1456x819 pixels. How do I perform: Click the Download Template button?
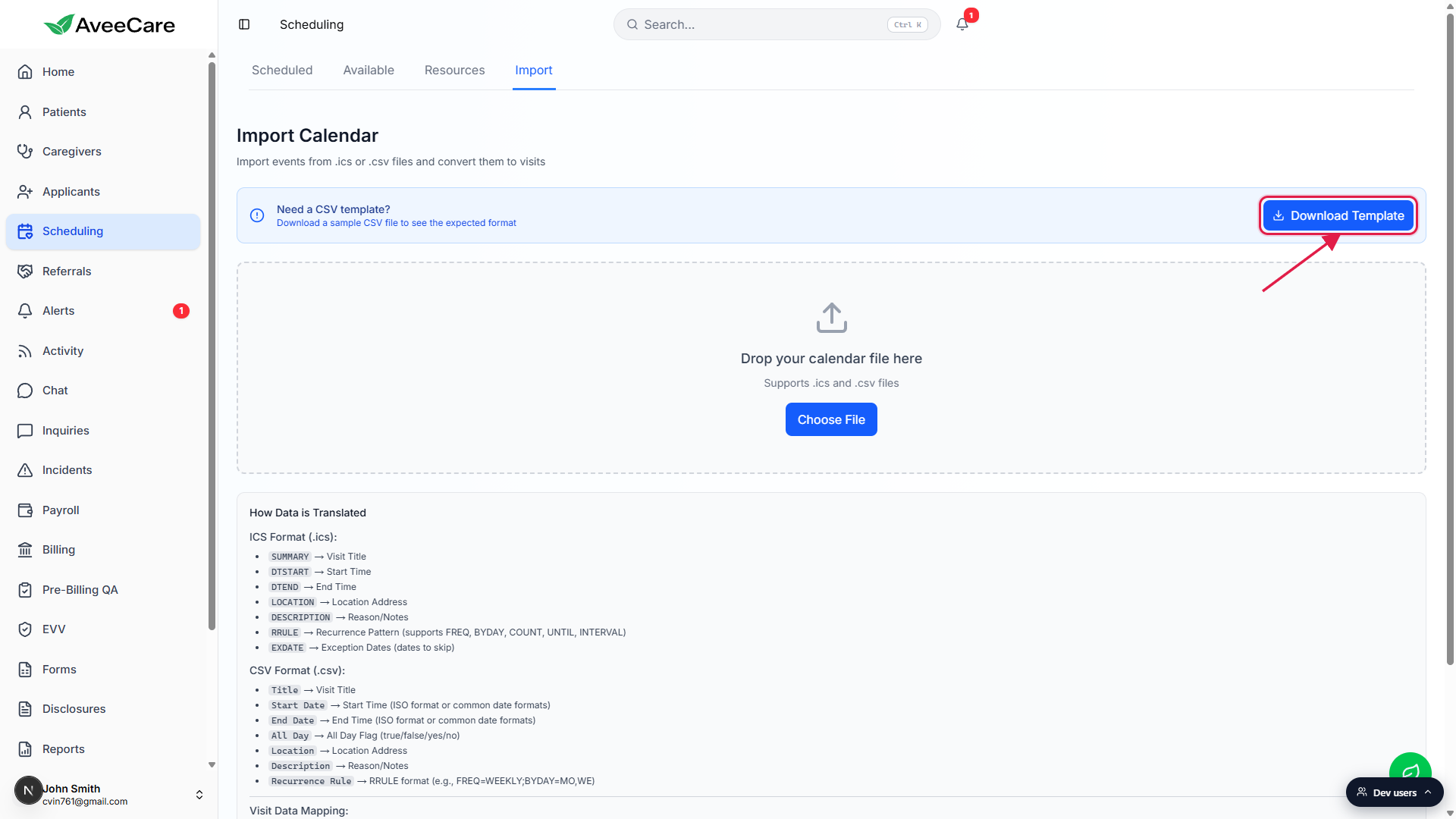[1338, 215]
